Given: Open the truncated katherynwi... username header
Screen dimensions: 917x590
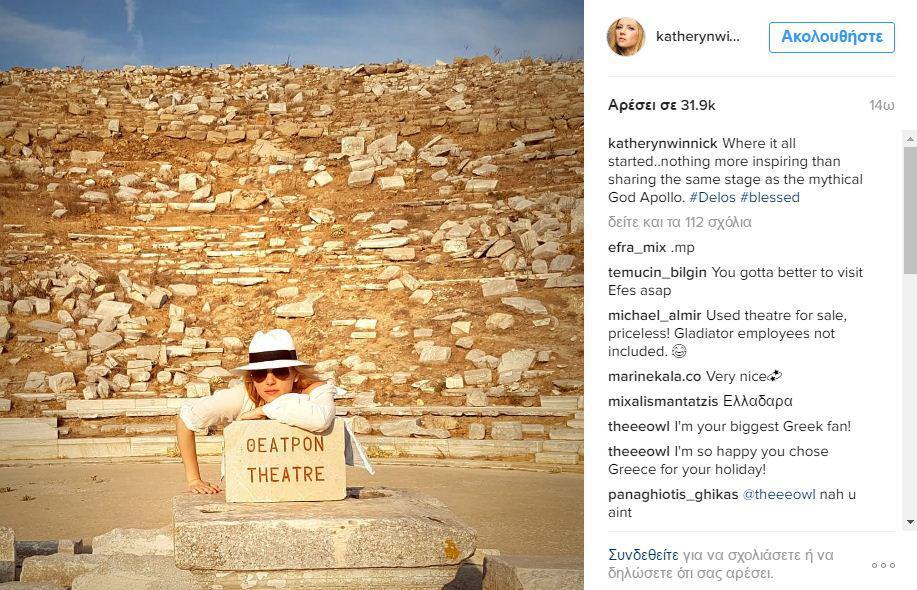Looking at the screenshot, I should tap(697, 37).
